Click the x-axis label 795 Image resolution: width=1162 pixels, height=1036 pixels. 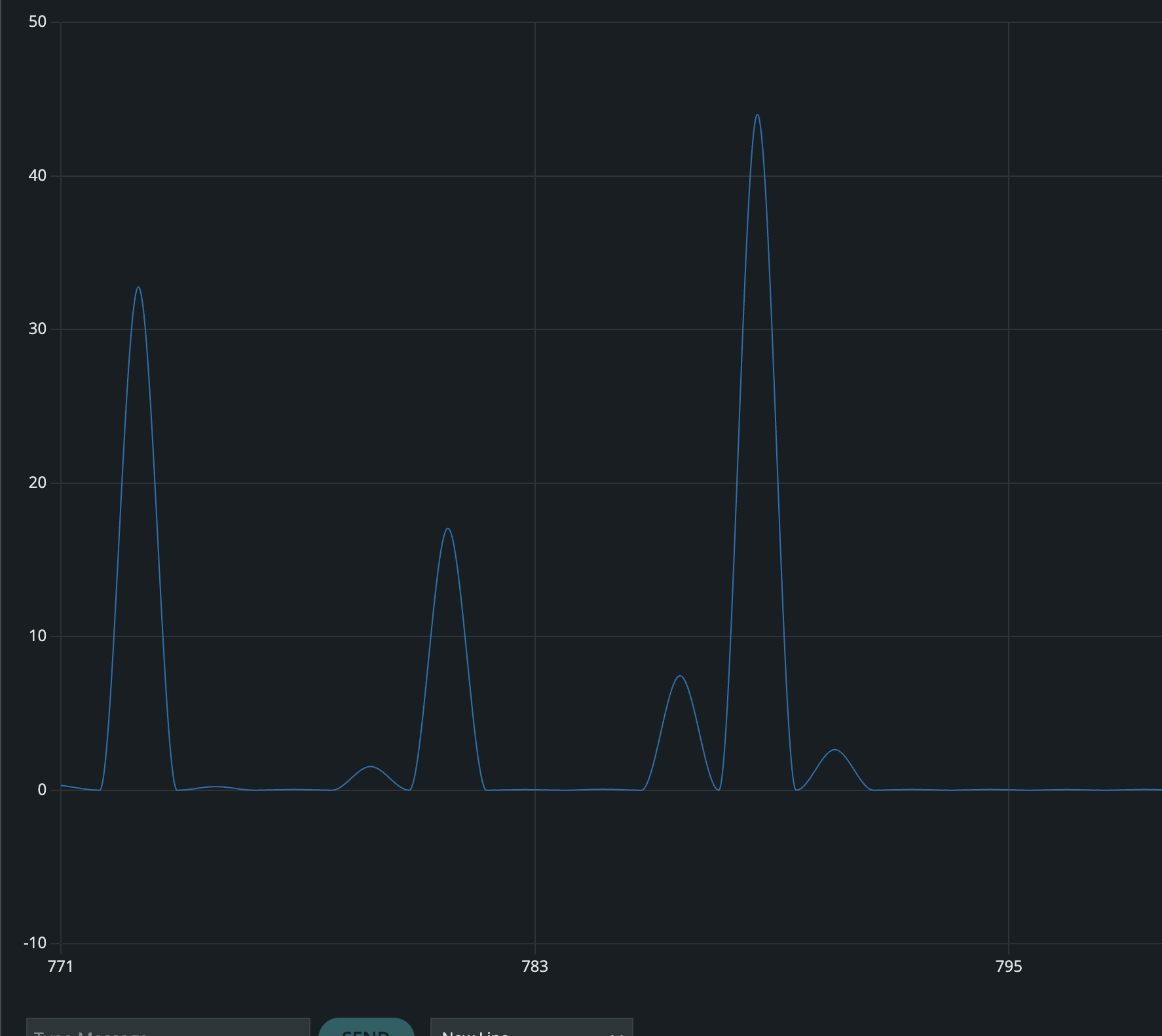1009,966
